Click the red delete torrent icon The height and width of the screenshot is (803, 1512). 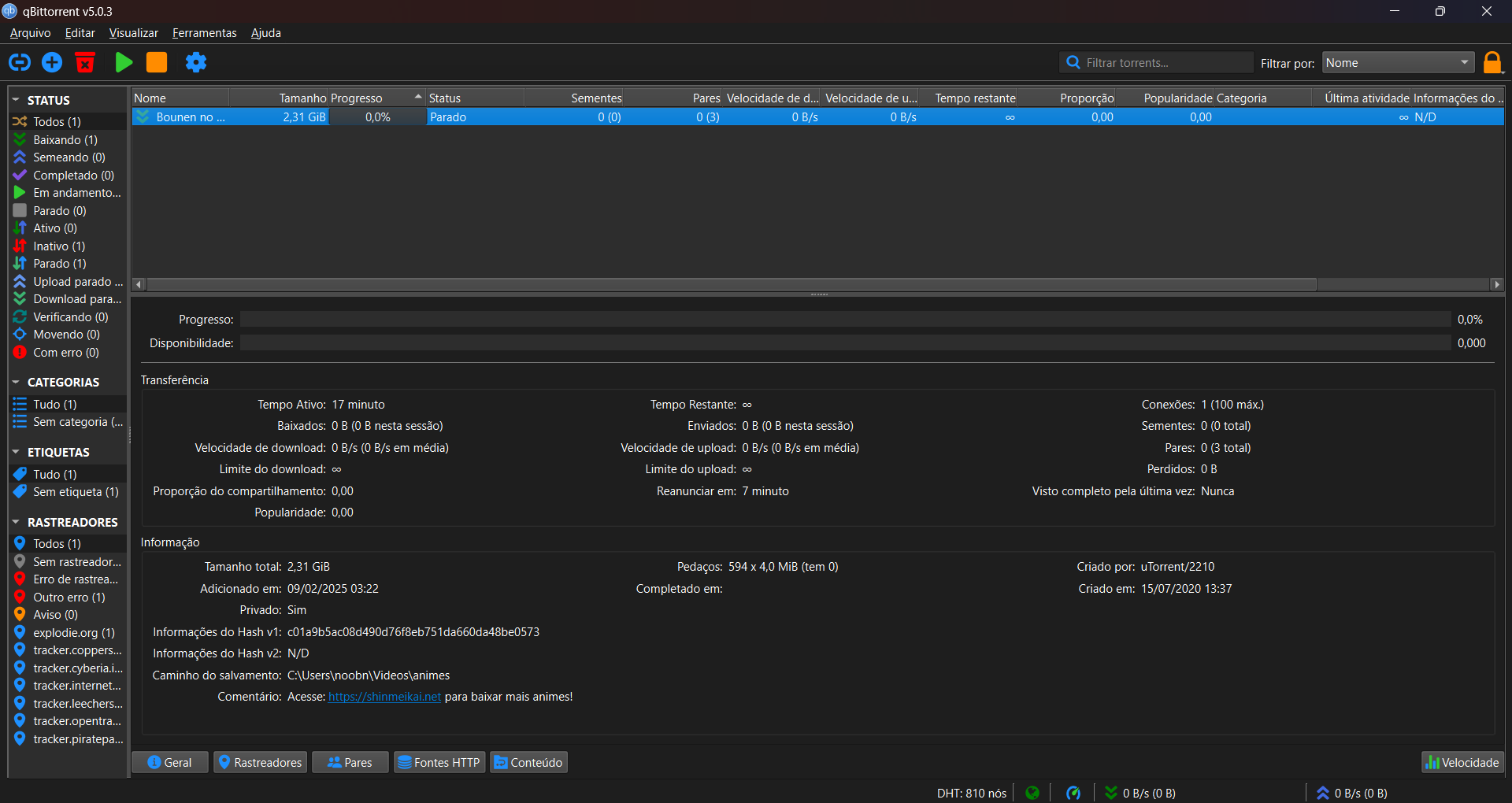coord(85,62)
